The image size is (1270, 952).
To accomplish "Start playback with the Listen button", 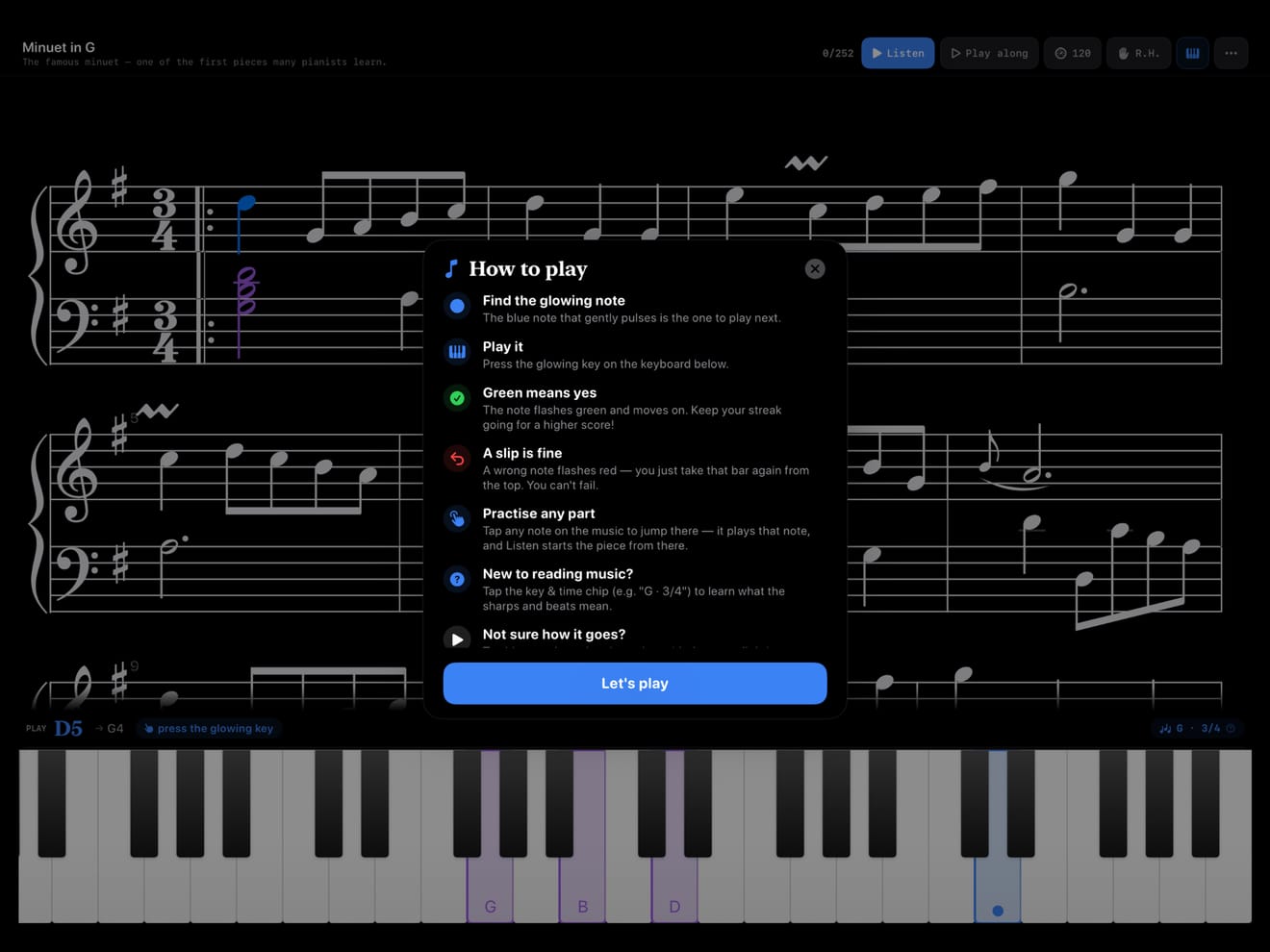I will pos(898,53).
